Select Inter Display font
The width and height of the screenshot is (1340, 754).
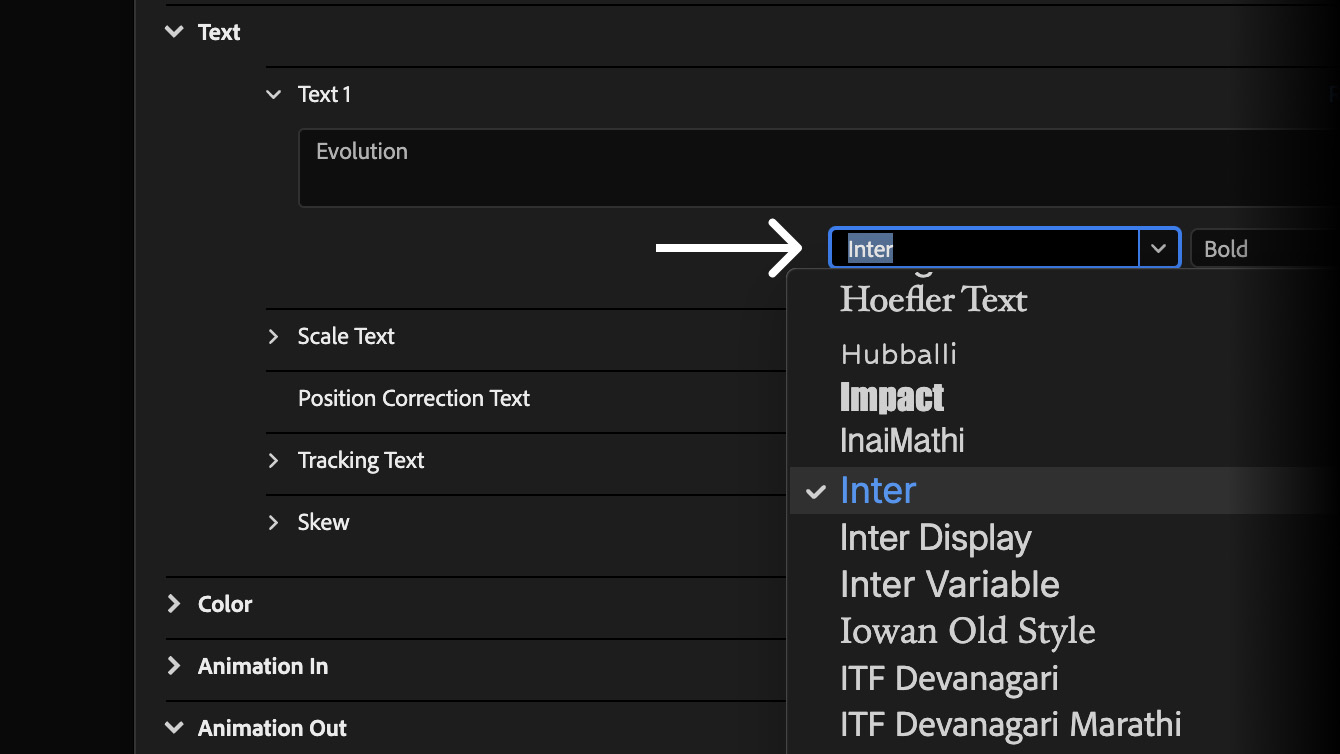coord(935,538)
